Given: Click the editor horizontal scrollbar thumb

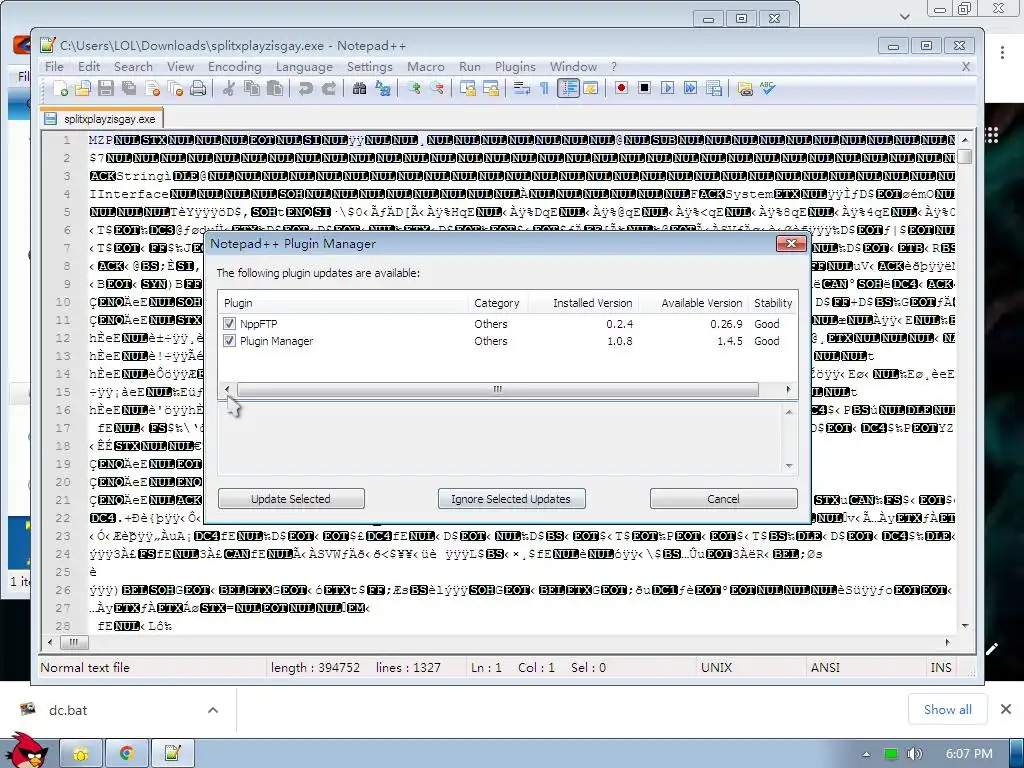Looking at the screenshot, I should click(74, 643).
